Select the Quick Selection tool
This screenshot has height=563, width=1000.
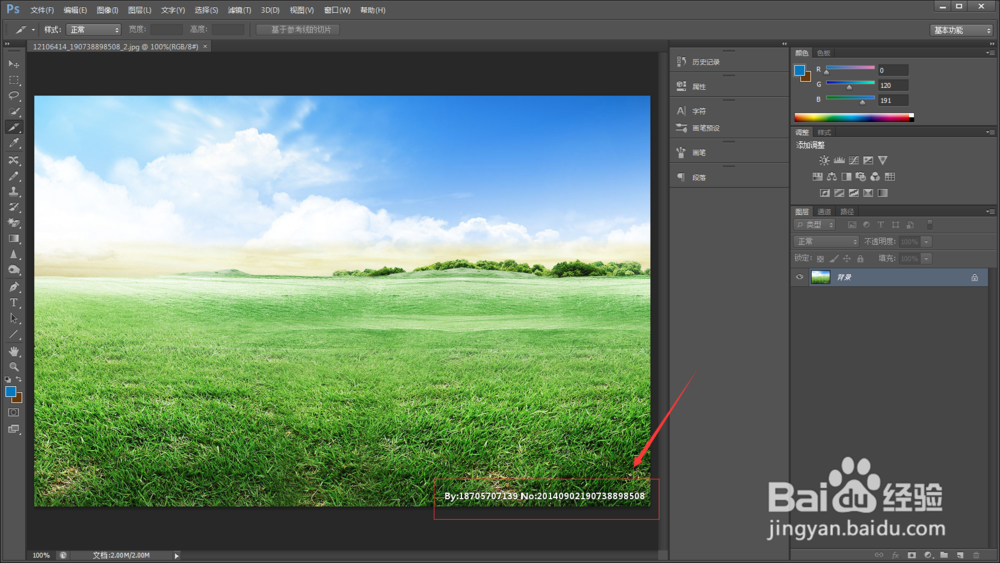[x=13, y=112]
